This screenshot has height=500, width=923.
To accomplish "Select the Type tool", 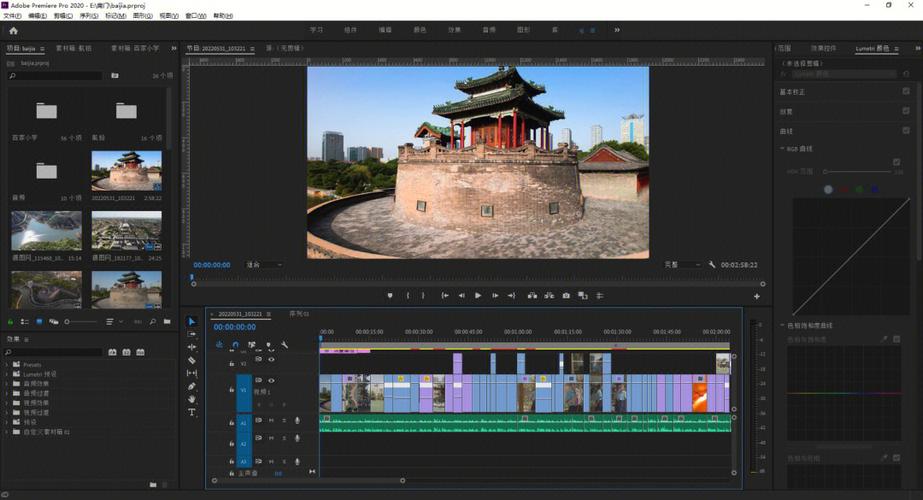I will pyautogui.click(x=192, y=412).
